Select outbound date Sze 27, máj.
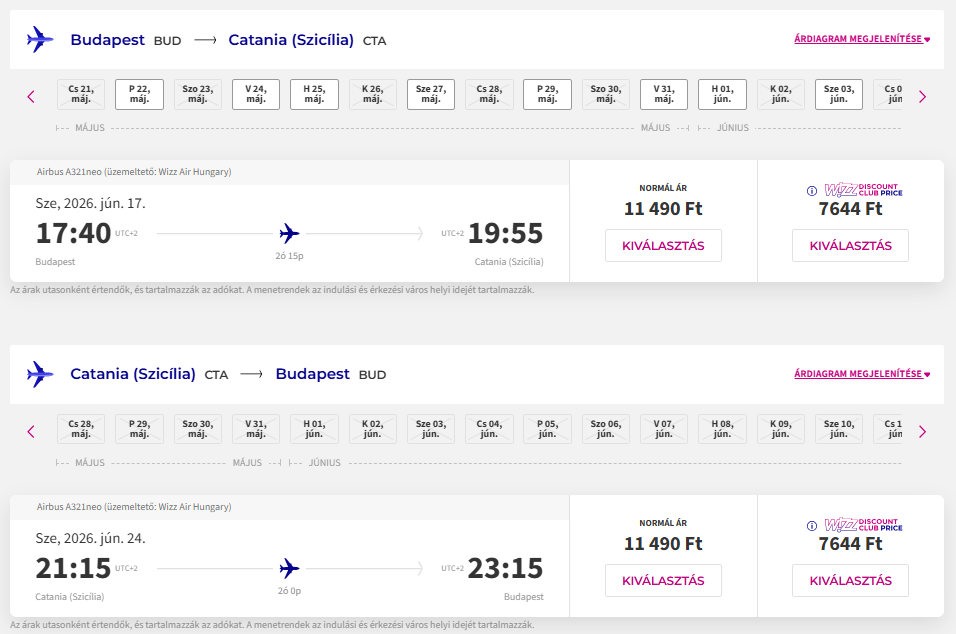 (x=431, y=94)
